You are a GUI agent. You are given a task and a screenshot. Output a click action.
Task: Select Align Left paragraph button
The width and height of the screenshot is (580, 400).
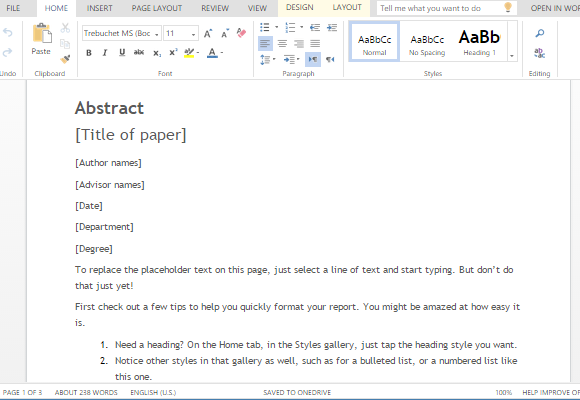(265, 44)
